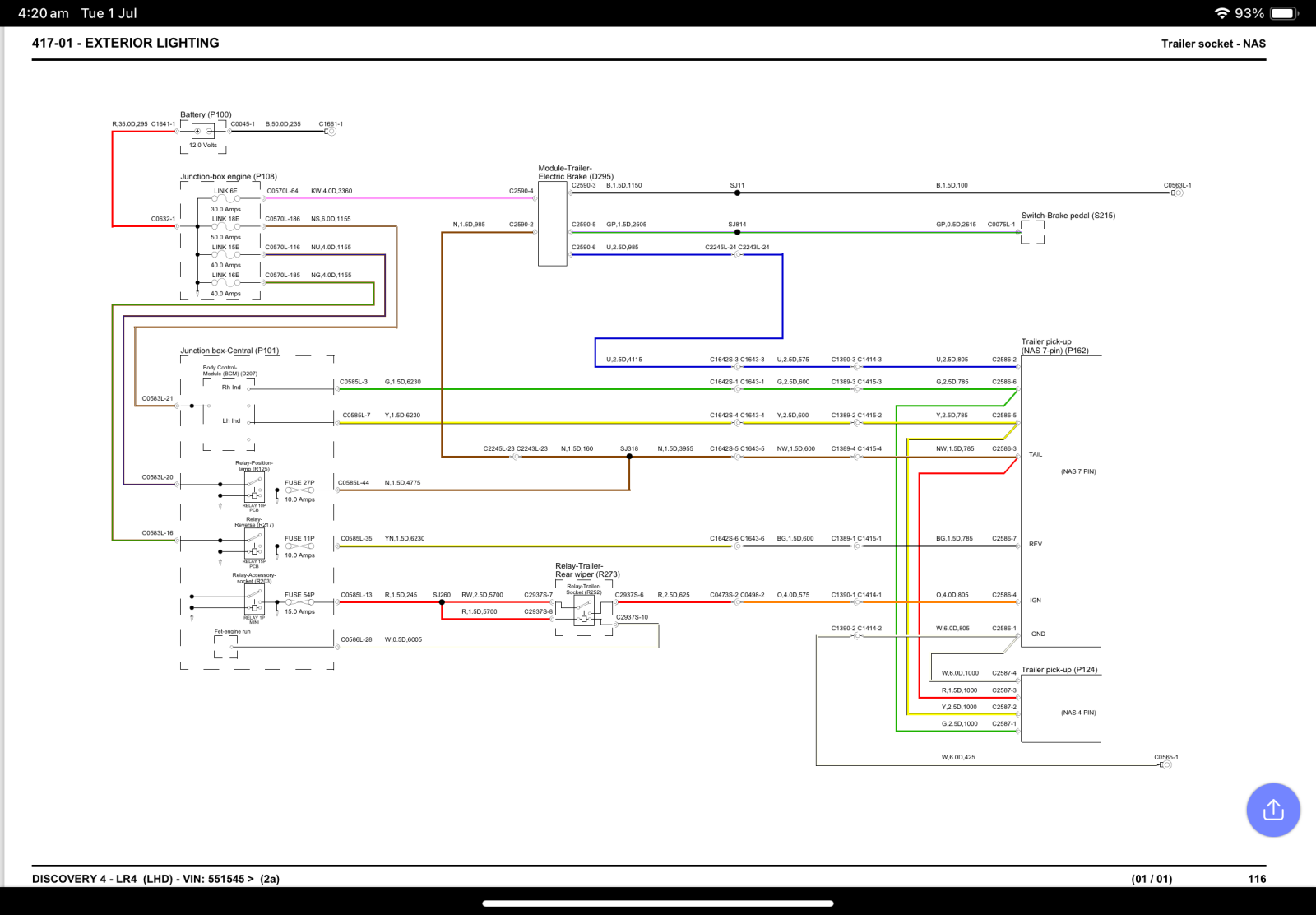Tap the GP,1.5D,2505 wire label
The image size is (1316, 915).
pos(627,225)
